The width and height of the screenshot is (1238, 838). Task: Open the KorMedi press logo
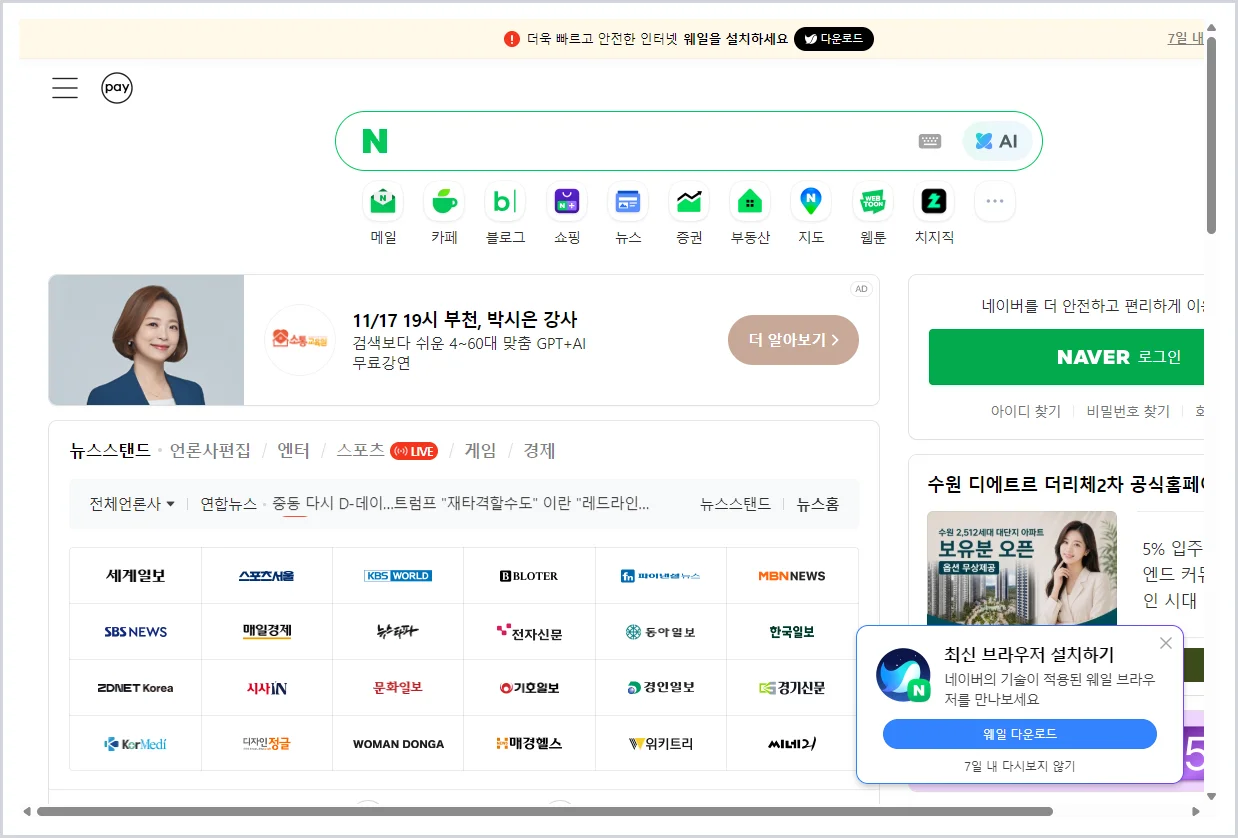[136, 744]
